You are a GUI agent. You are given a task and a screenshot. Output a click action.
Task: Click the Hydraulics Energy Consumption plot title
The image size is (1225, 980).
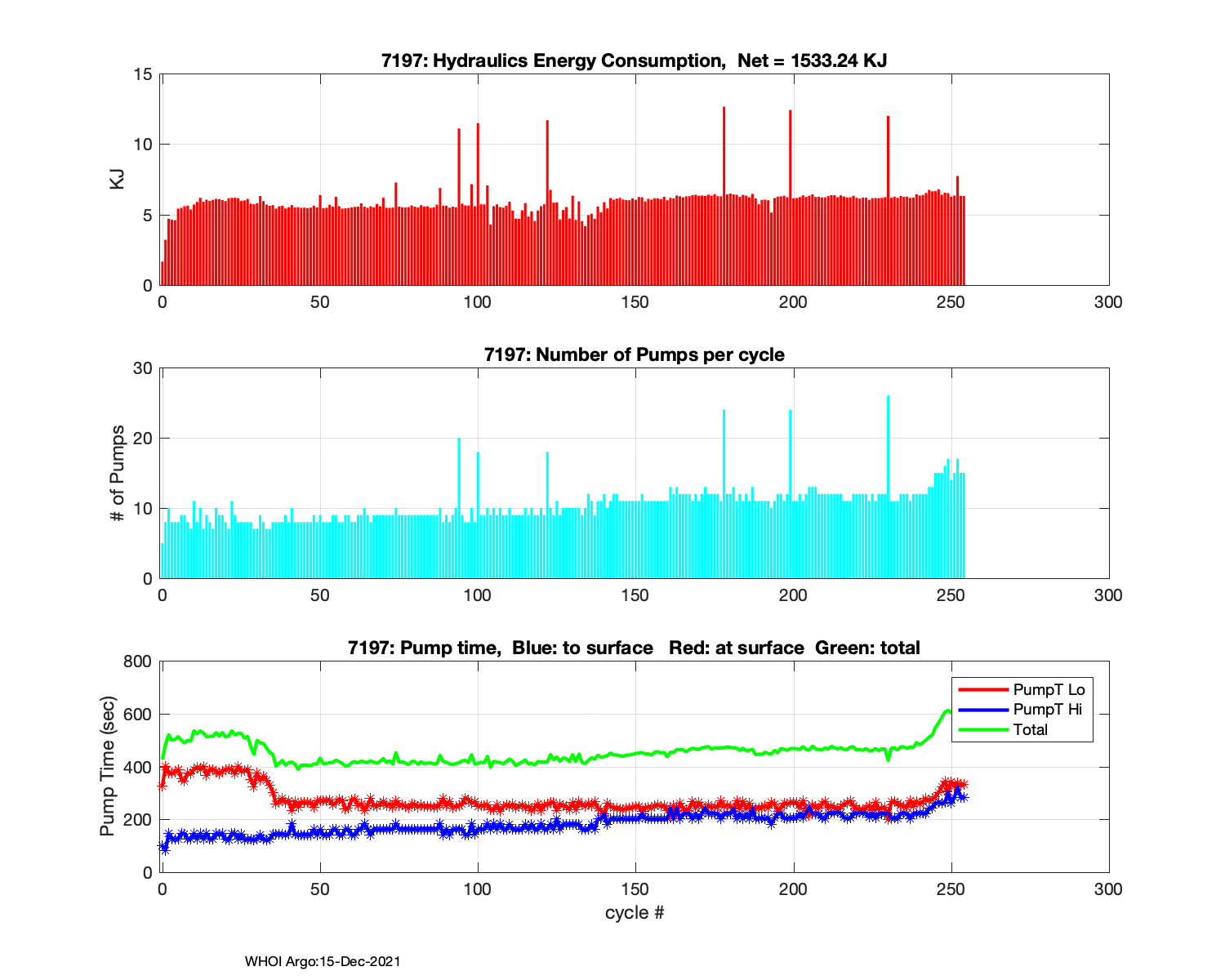click(x=634, y=60)
